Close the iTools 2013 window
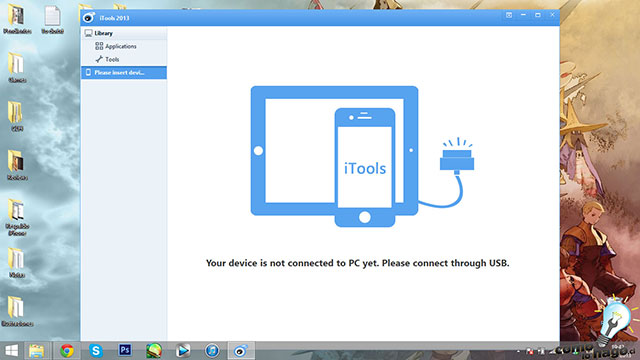Image resolution: width=640 pixels, height=360 pixels. click(x=552, y=15)
